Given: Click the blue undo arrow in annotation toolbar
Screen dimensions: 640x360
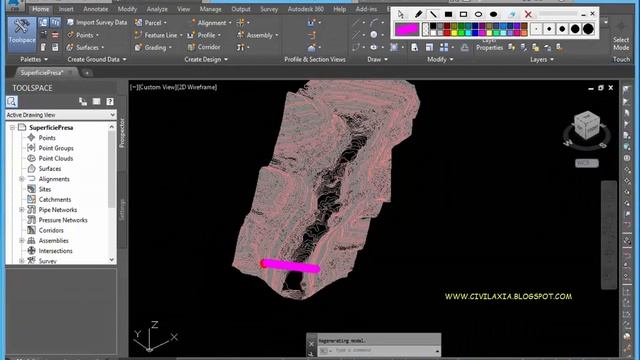Looking at the screenshot, I should (x=512, y=14).
